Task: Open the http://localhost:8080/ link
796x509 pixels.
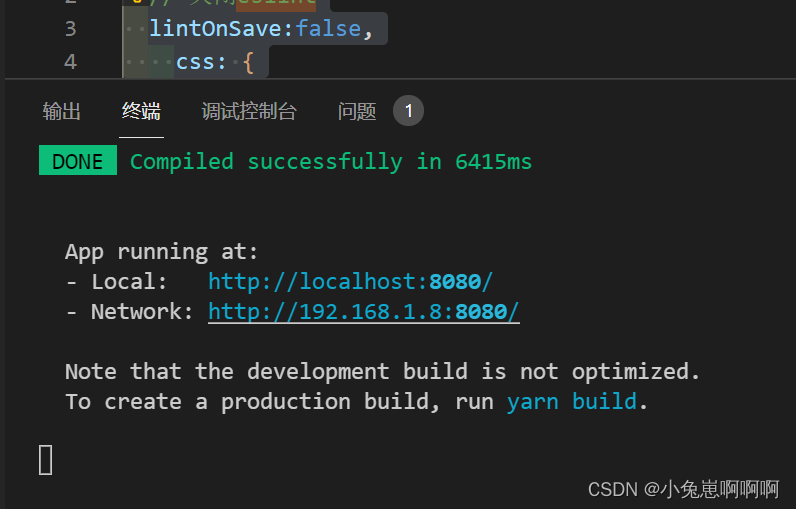Action: pyautogui.click(x=350, y=282)
